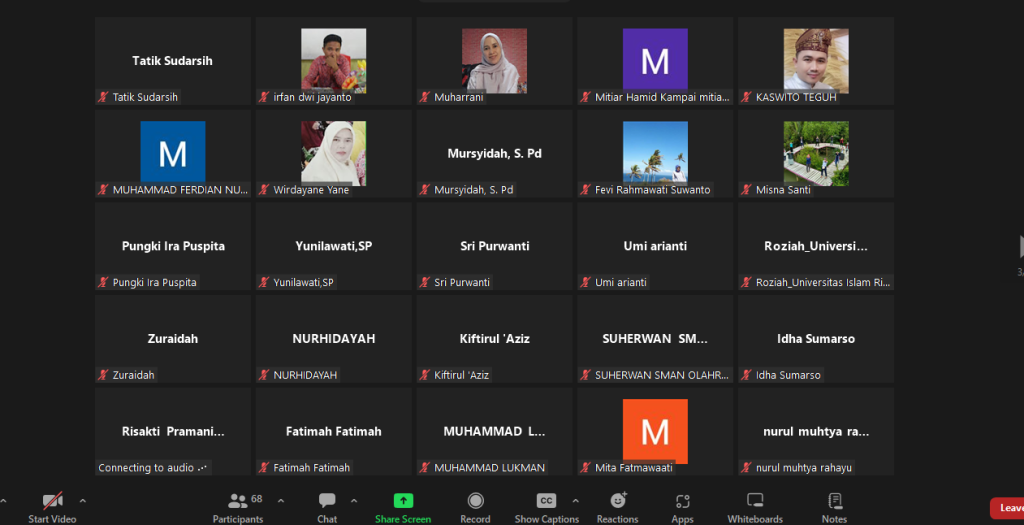
Task: Enable Show Captions
Action: [x=546, y=507]
